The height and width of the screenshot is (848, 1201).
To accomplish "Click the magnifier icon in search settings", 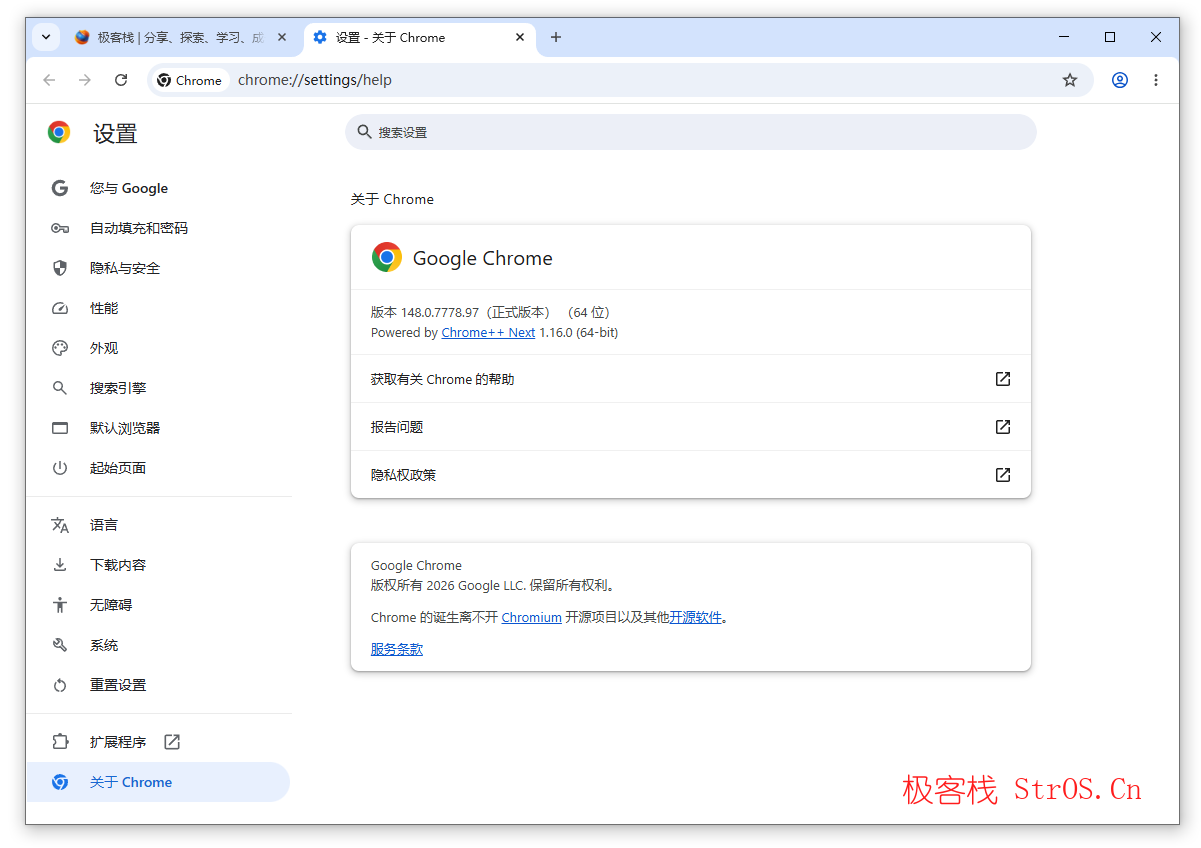I will pos(364,132).
